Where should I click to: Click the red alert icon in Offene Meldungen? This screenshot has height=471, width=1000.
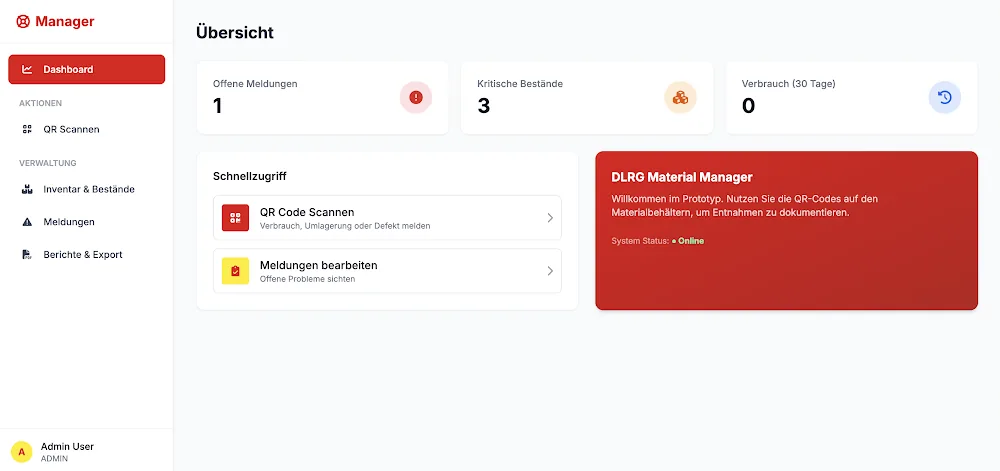click(x=416, y=98)
